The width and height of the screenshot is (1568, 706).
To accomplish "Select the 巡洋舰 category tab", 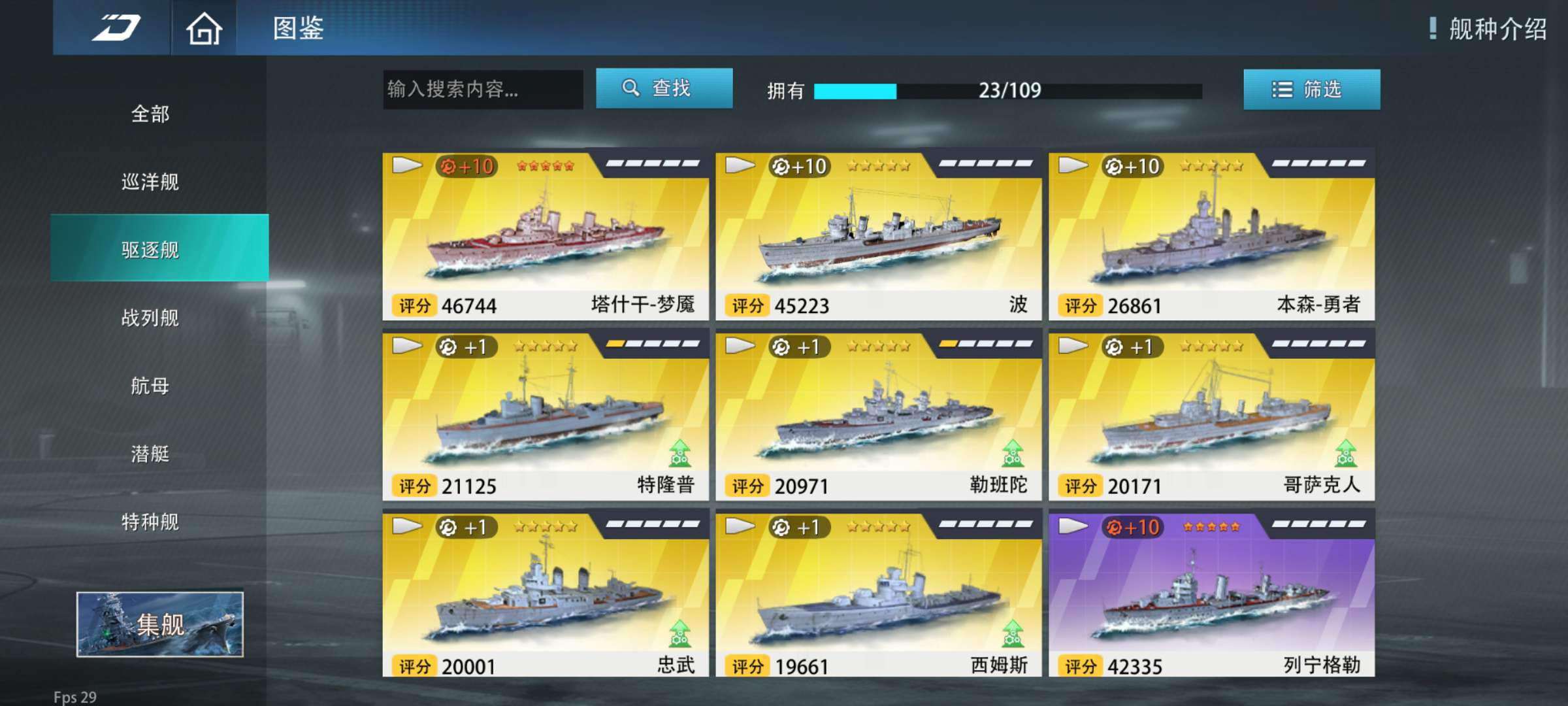I will pos(150,181).
